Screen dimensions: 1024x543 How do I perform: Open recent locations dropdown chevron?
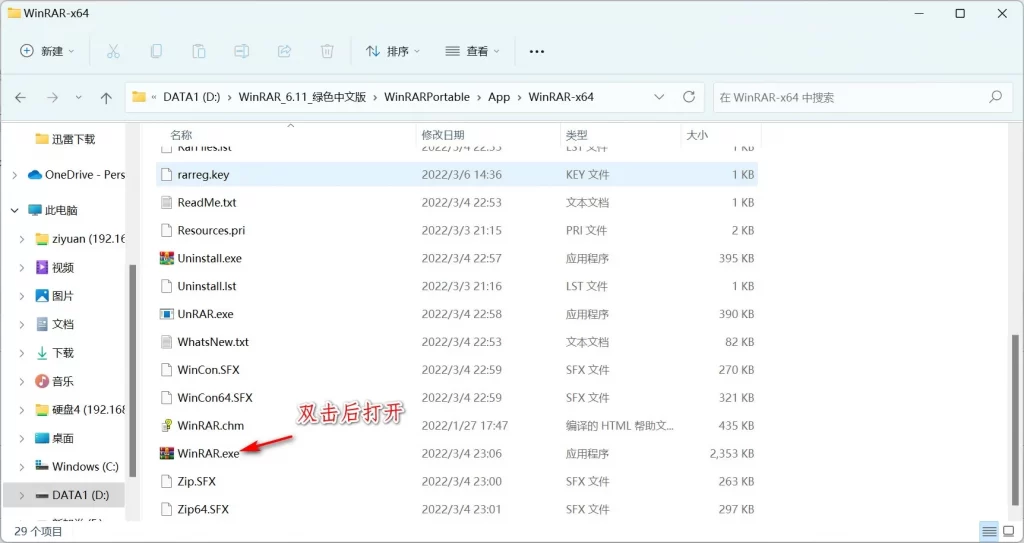click(x=78, y=97)
